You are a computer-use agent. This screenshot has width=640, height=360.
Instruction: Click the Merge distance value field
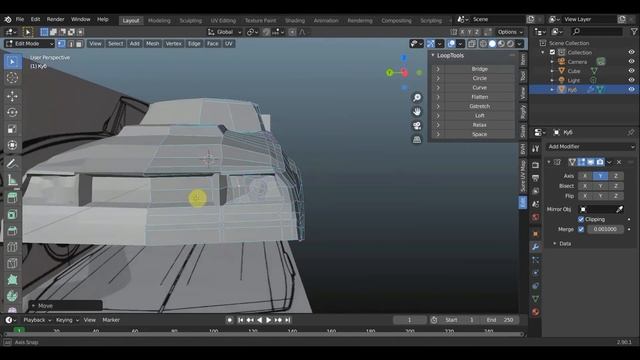pyautogui.click(x=605, y=229)
